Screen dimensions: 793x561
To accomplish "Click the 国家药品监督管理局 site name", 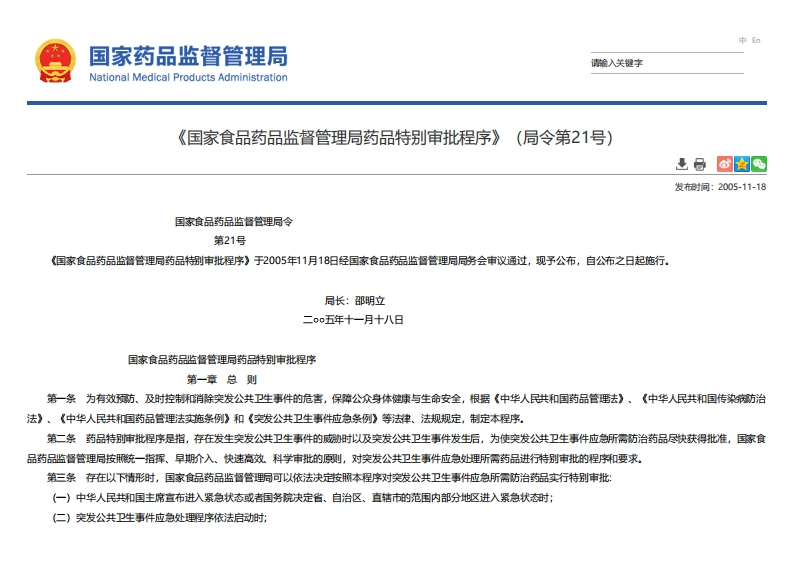I will (x=188, y=55).
